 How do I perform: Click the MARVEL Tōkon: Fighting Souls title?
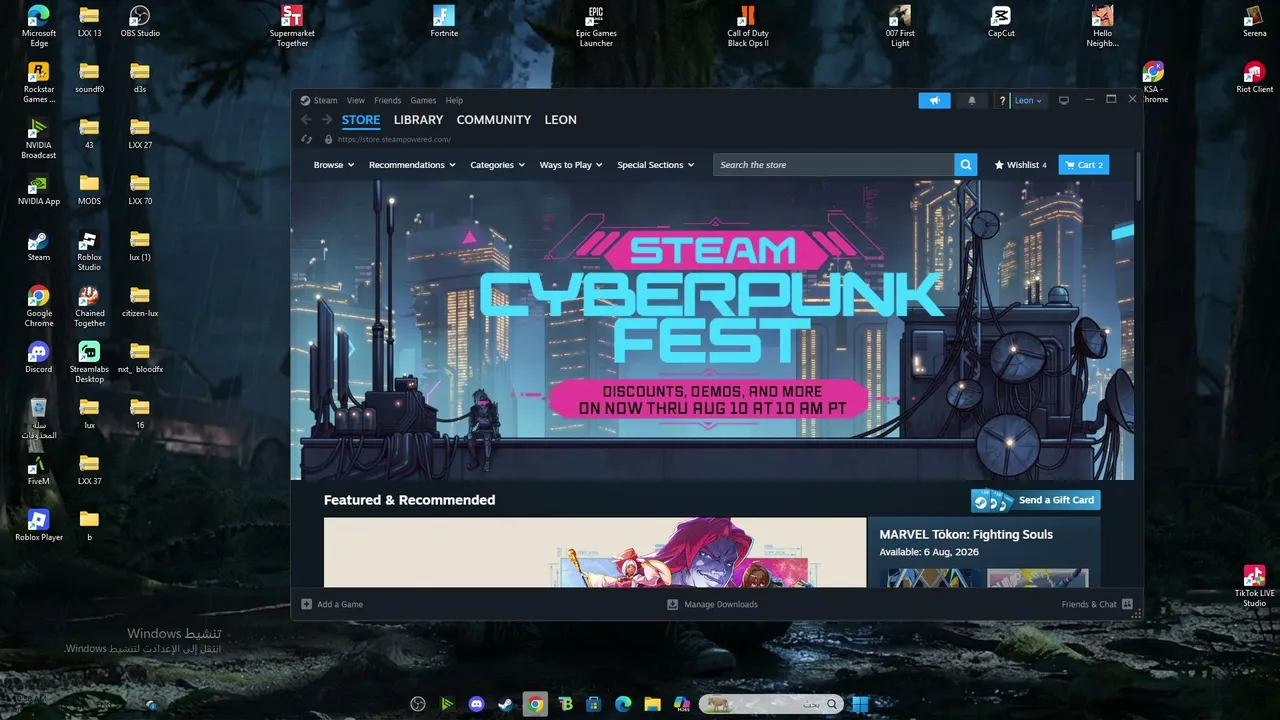(x=966, y=534)
